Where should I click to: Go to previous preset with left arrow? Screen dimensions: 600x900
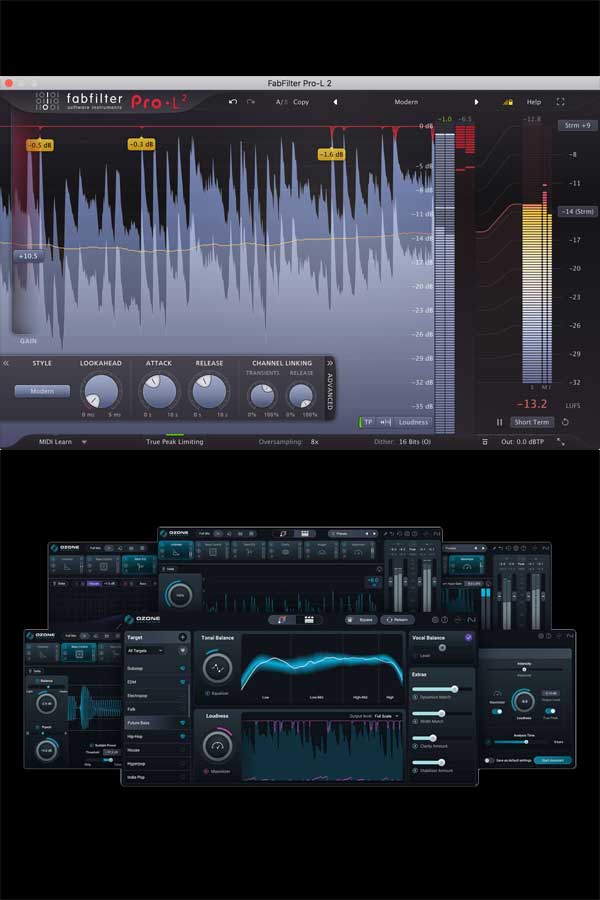pyautogui.click(x=335, y=102)
